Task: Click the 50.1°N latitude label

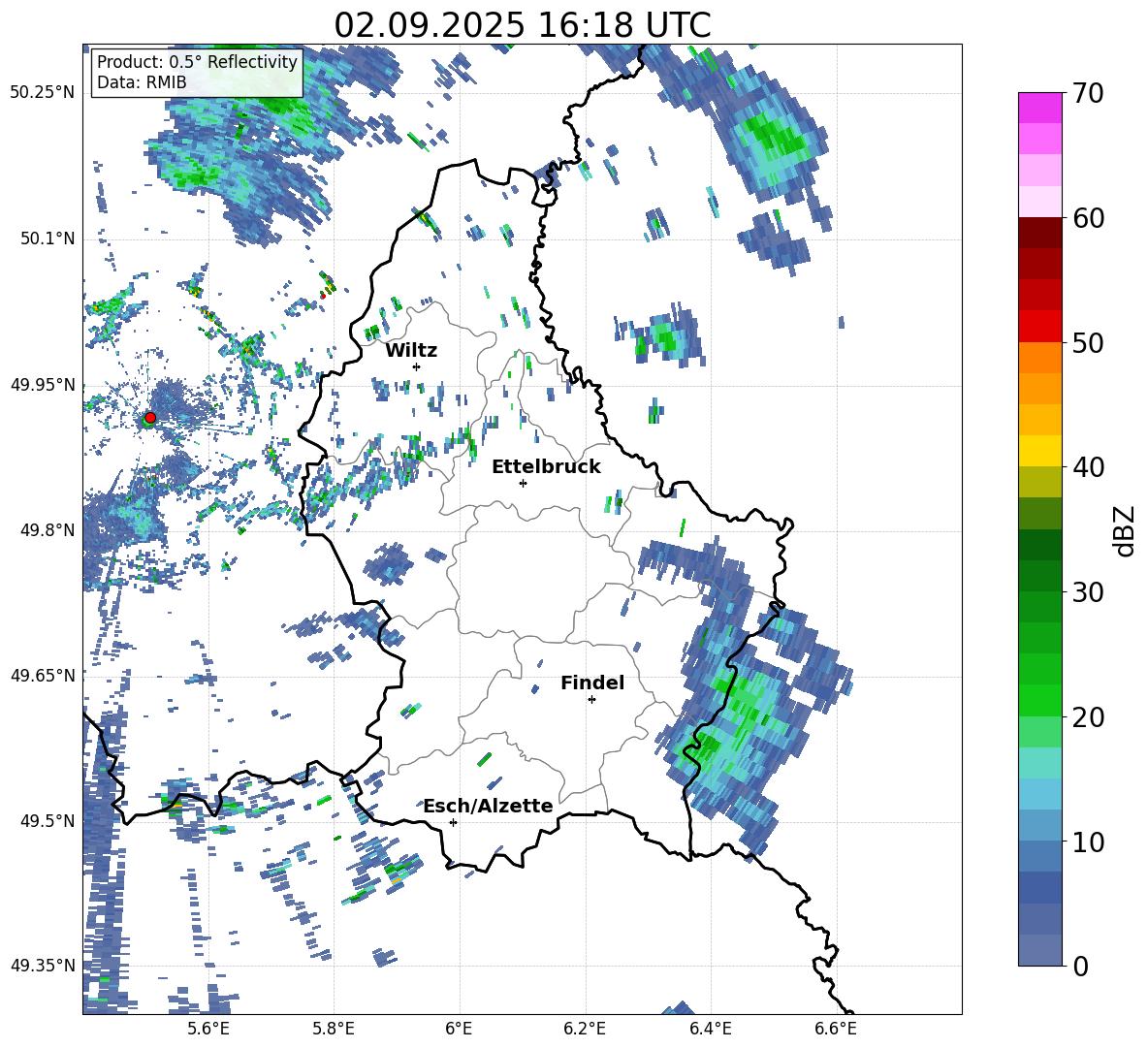Action: click(x=48, y=238)
